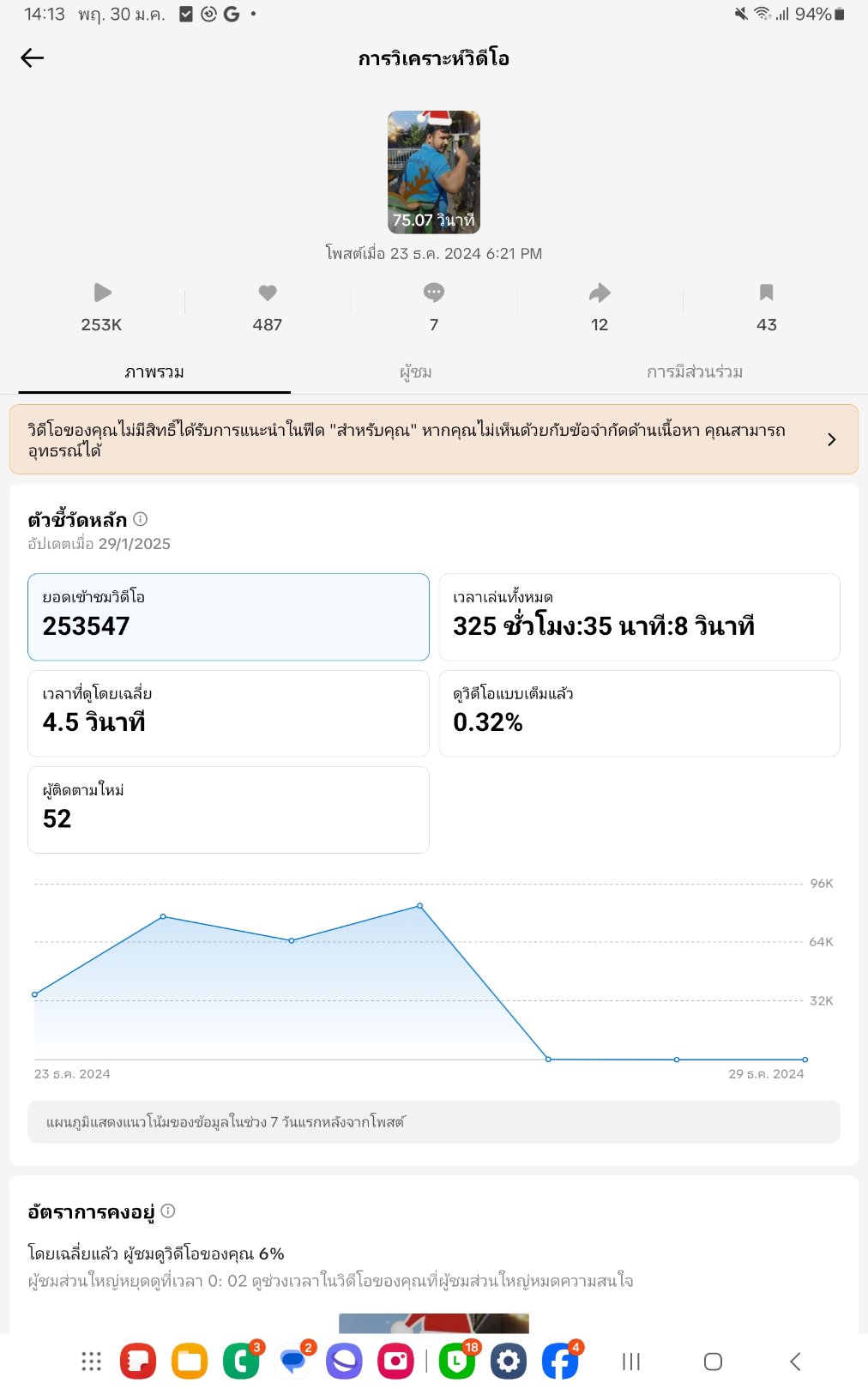Select the ผู้ติดตามใหม่ 52 card
Viewport: 868px width, 1389px height.
[x=228, y=810]
